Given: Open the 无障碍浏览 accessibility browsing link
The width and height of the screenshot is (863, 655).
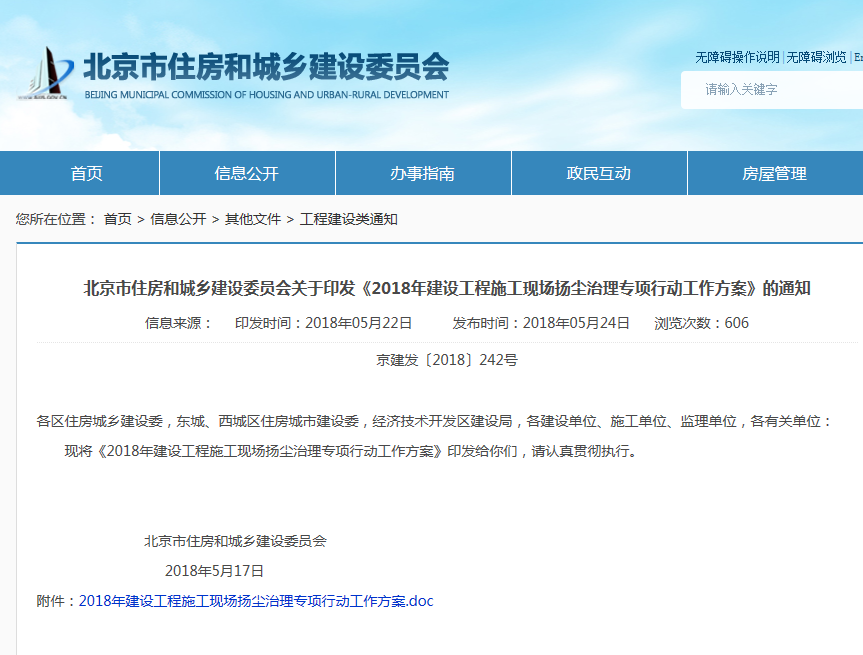Looking at the screenshot, I should pos(816,57).
